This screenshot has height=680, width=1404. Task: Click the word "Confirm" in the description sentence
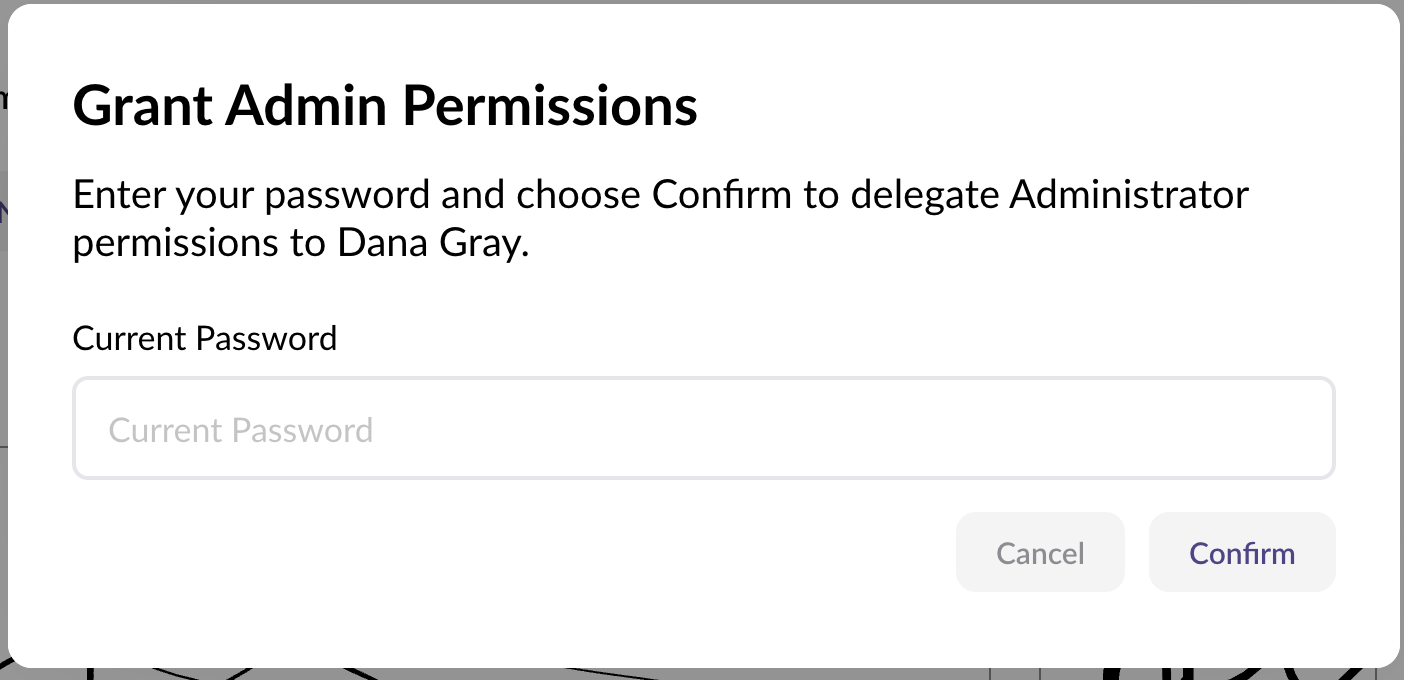click(722, 194)
